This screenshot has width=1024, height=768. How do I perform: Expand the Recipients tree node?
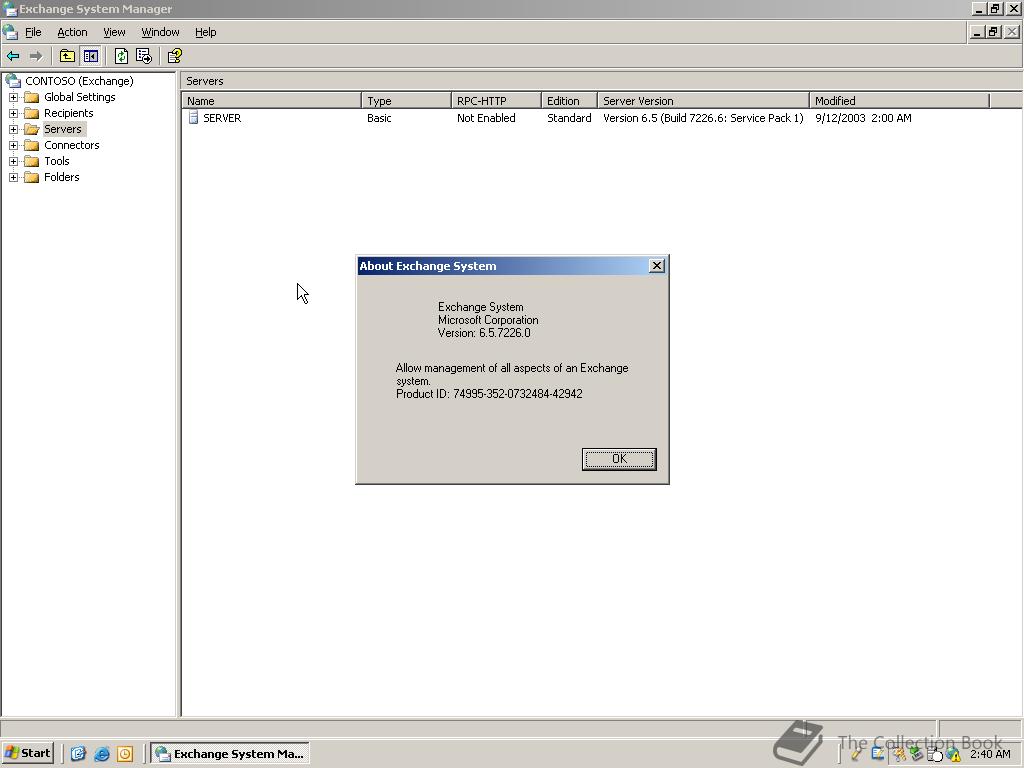[x=13, y=113]
